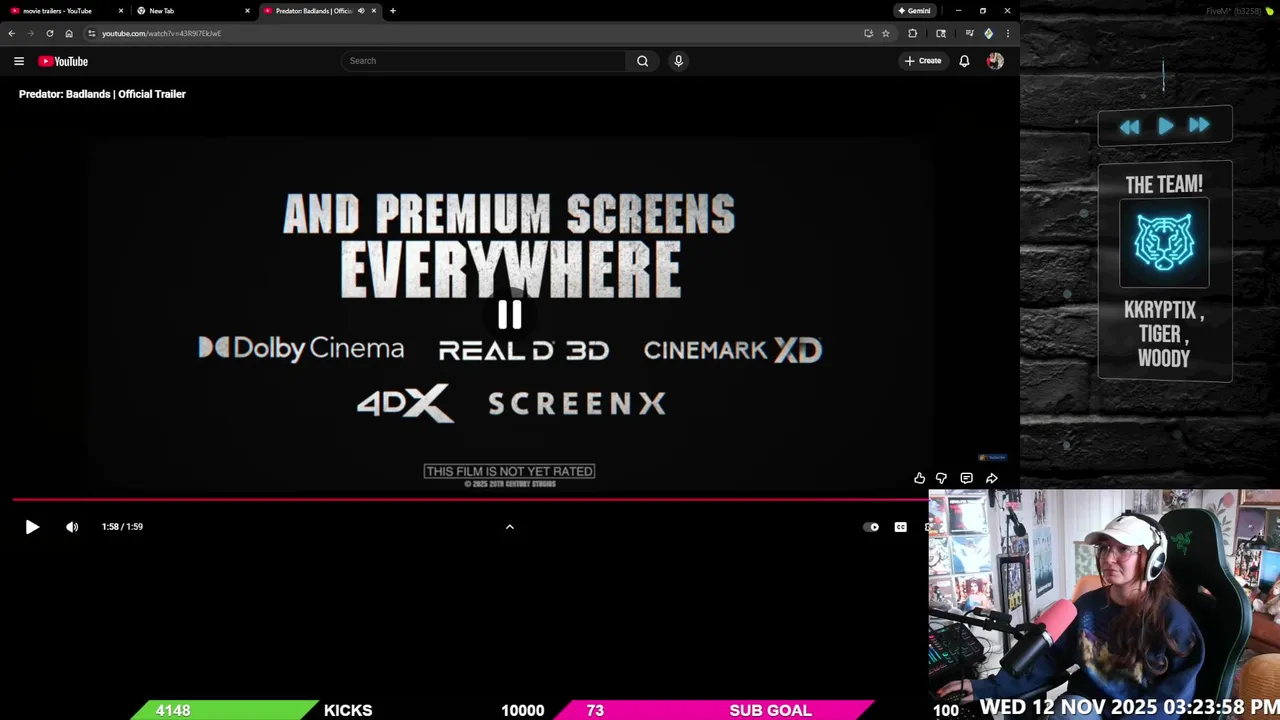The width and height of the screenshot is (1280, 720).
Task: Reload the current page
Action: click(50, 33)
